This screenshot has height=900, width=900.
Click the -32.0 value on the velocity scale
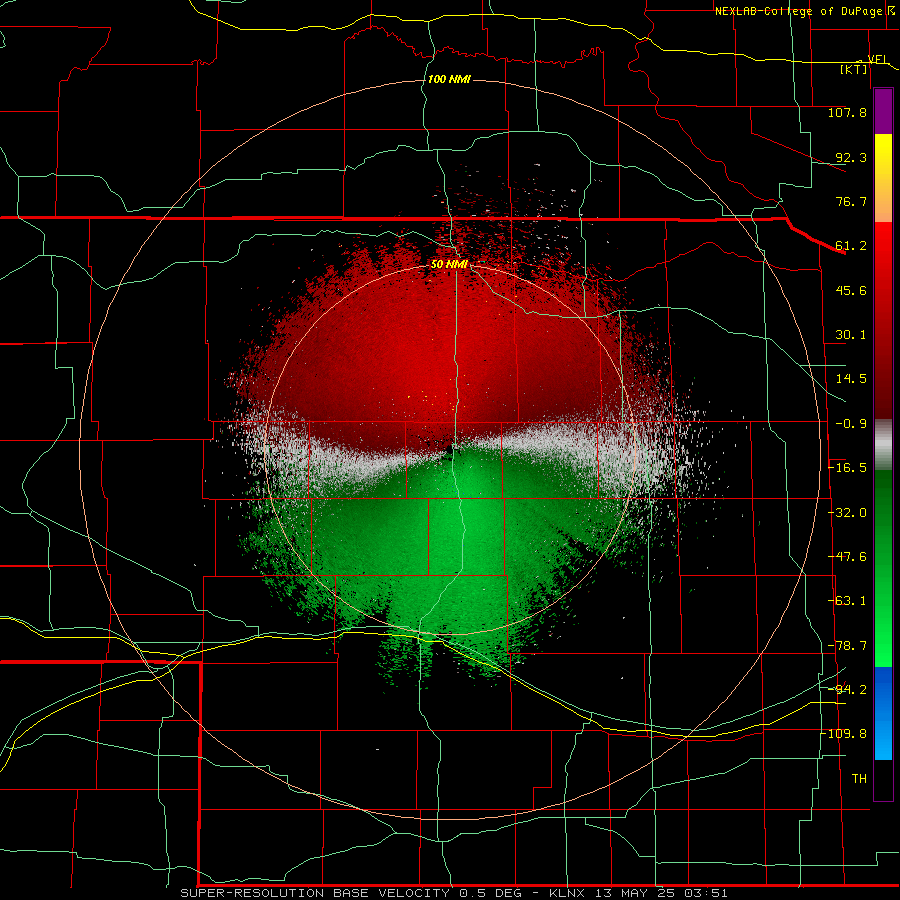click(847, 513)
